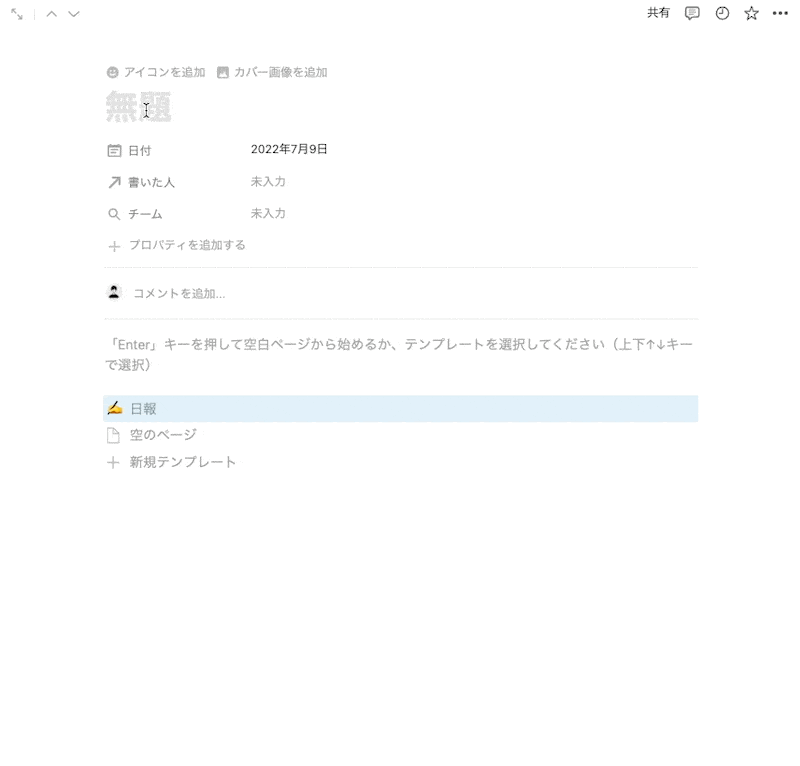
Task: Click the 共有 share button
Action: click(658, 13)
